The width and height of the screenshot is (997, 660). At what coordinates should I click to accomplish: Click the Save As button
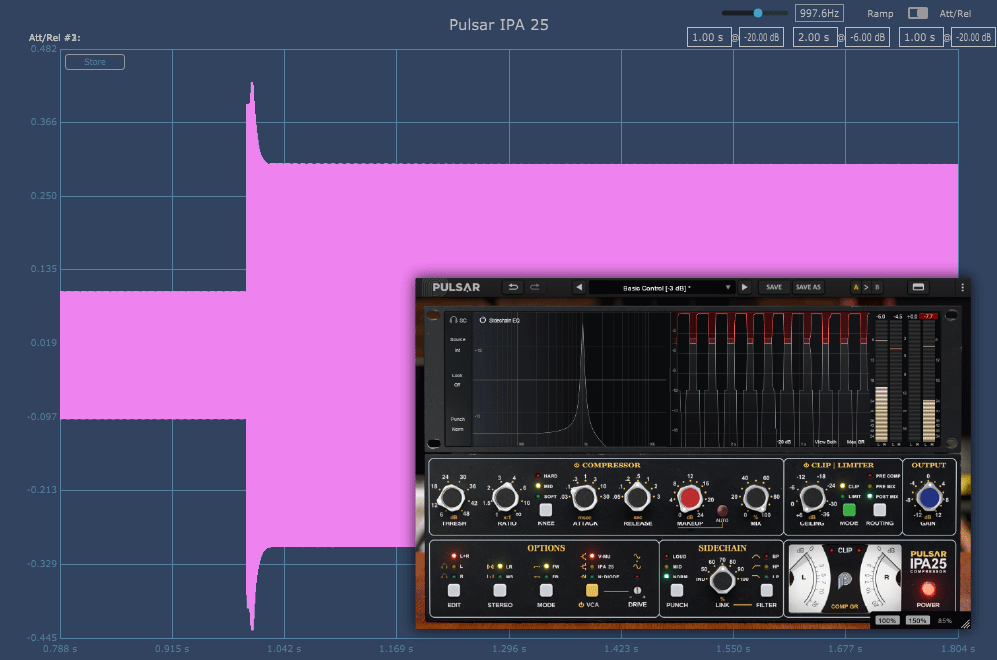(x=808, y=287)
